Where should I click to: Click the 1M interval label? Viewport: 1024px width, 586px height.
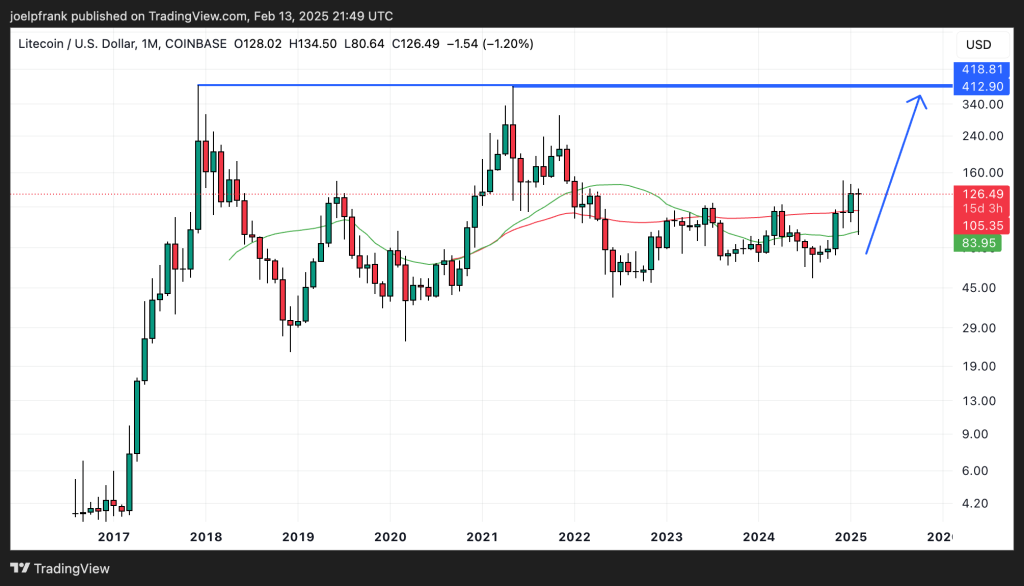150,44
